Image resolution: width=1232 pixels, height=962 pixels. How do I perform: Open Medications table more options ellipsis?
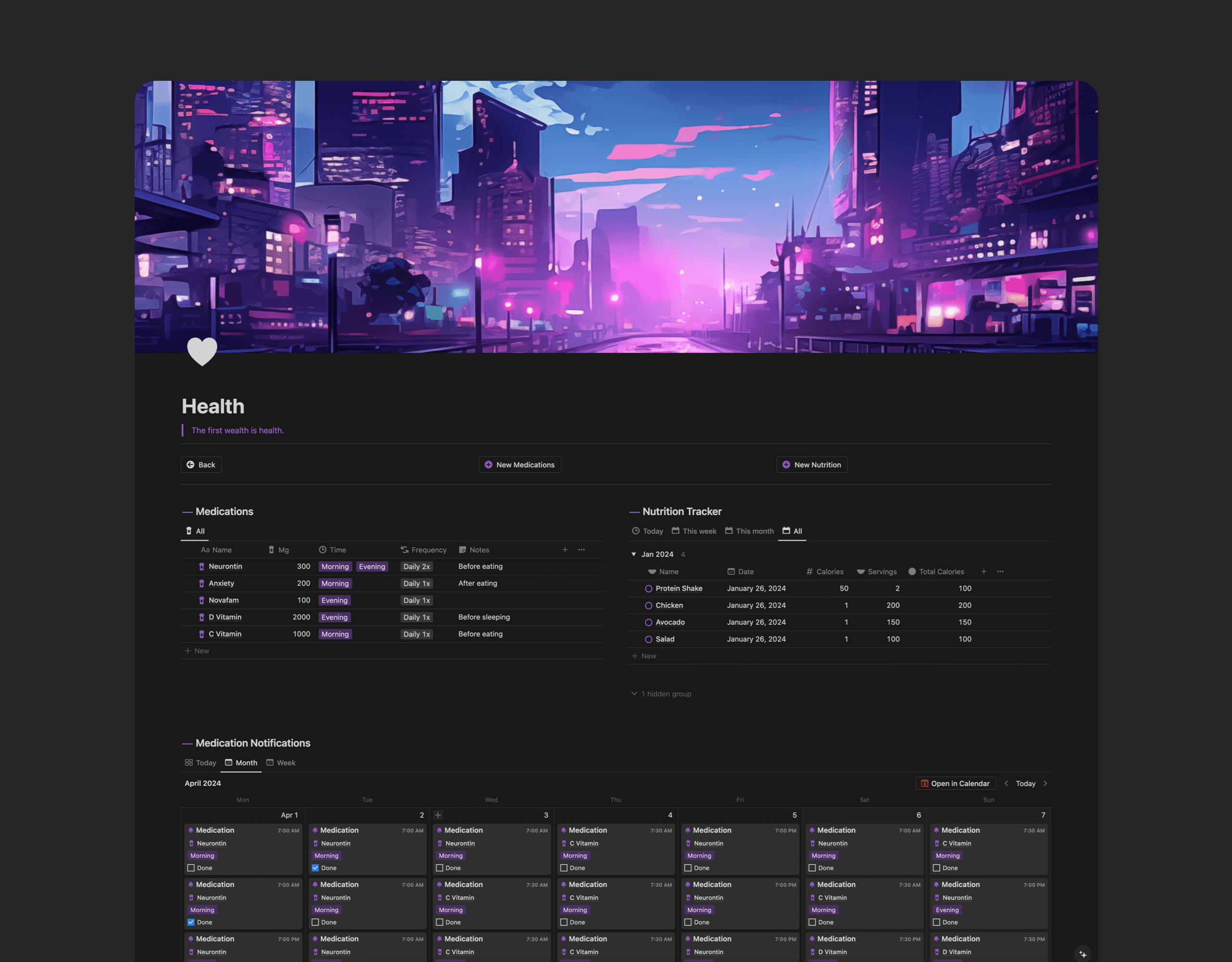click(581, 550)
